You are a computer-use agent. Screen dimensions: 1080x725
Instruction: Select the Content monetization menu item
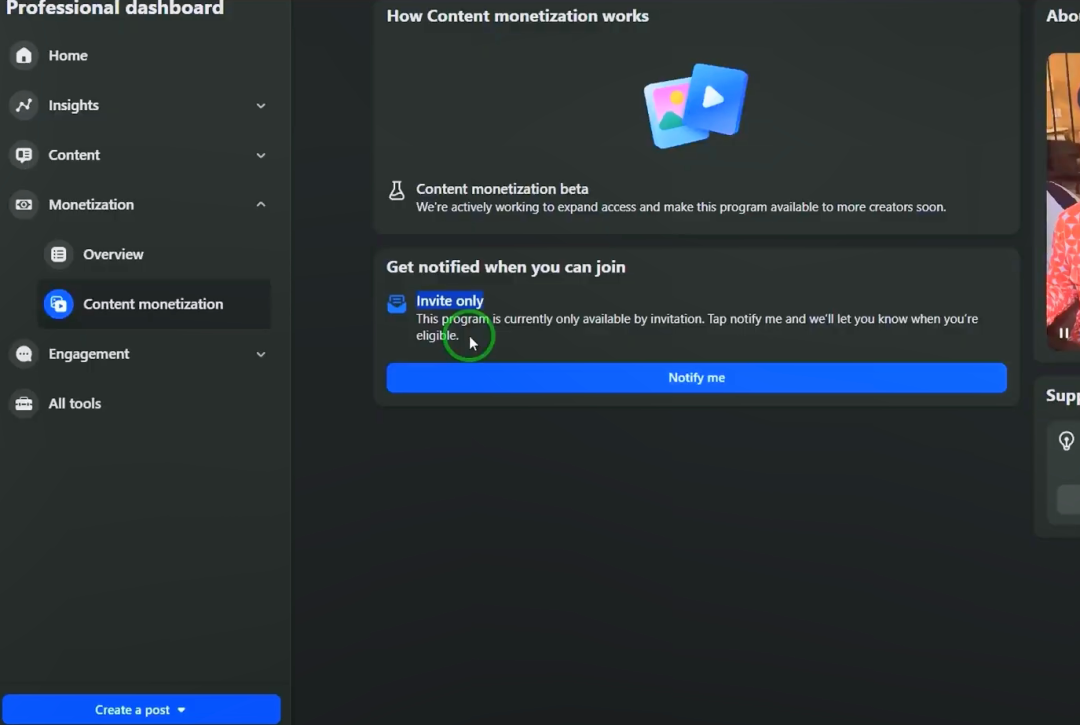click(154, 304)
